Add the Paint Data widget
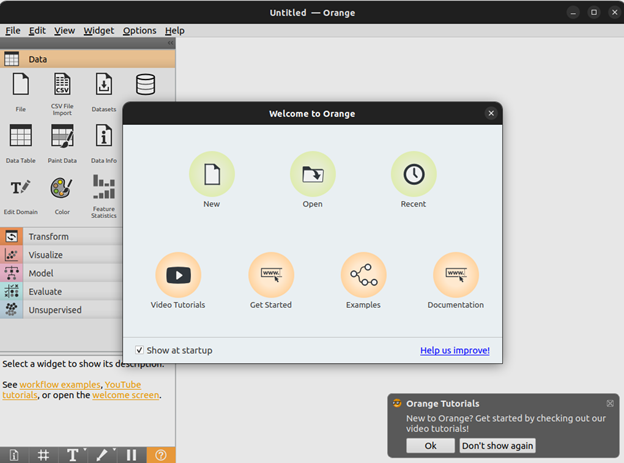The image size is (624, 463). (x=62, y=144)
